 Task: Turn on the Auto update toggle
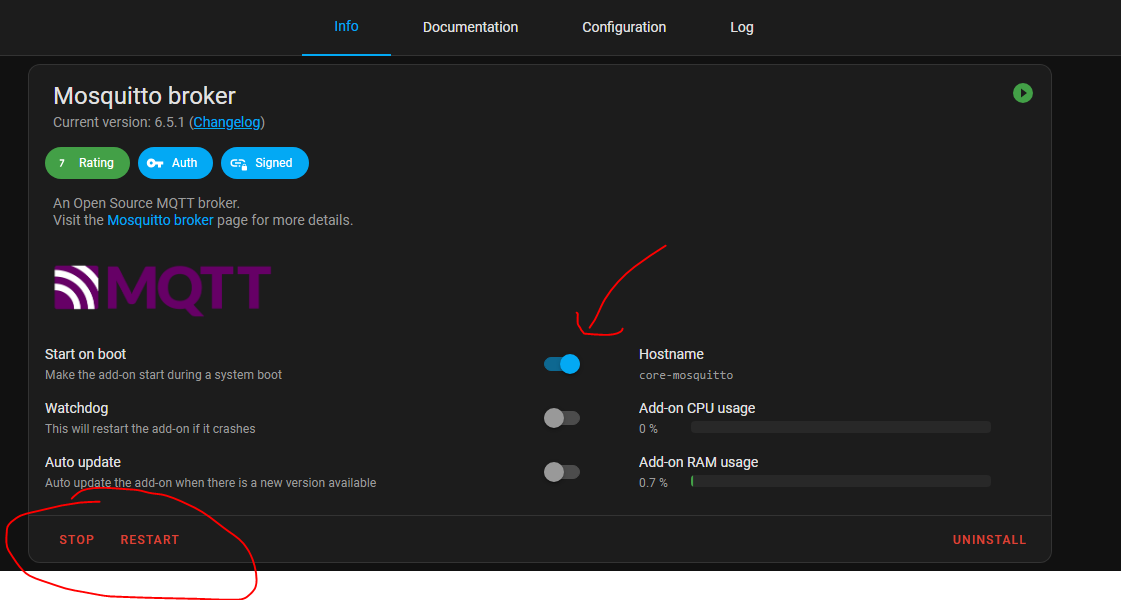pos(562,472)
